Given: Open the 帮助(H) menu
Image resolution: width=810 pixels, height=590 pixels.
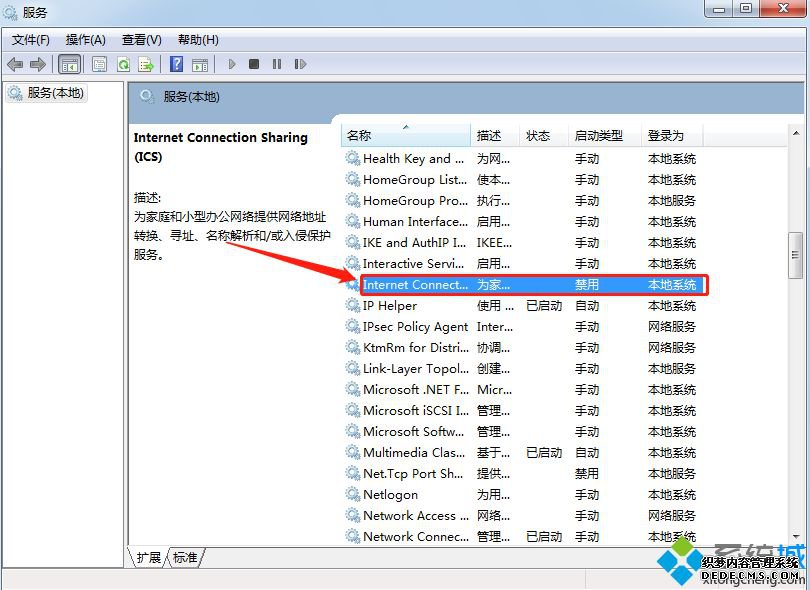Looking at the screenshot, I should 198,40.
